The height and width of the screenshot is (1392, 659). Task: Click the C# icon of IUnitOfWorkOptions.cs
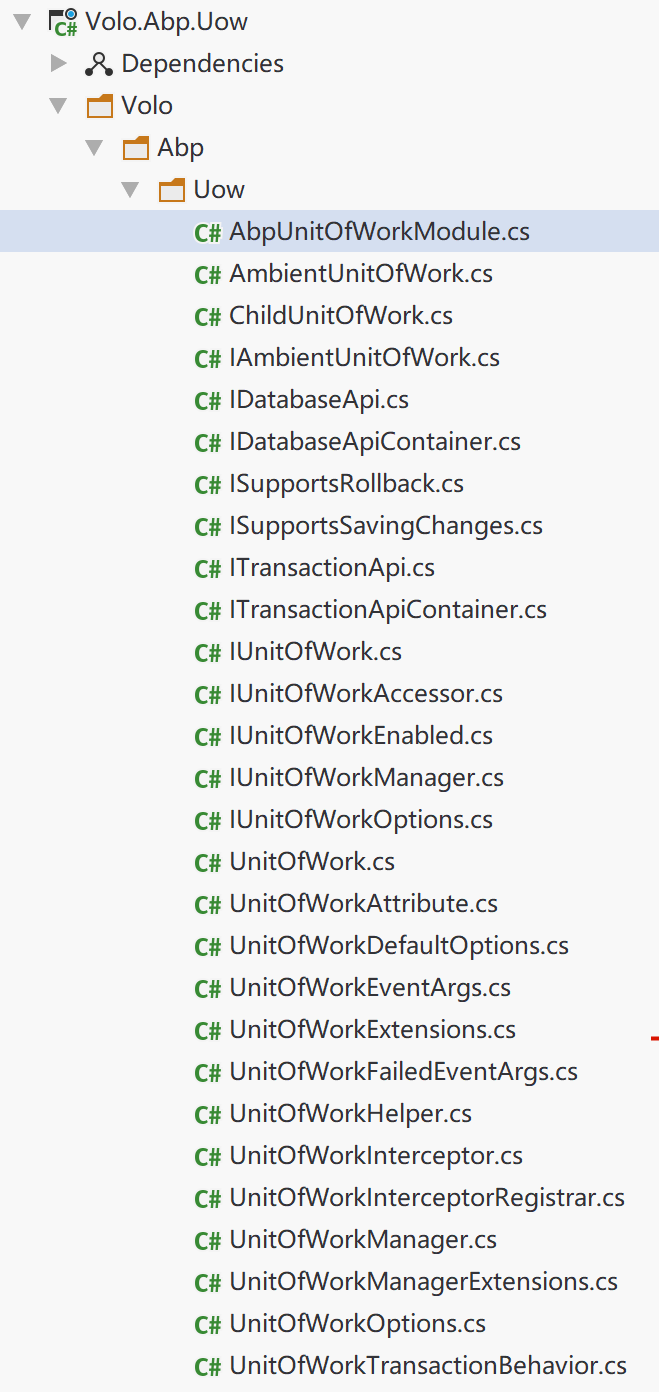pos(208,821)
